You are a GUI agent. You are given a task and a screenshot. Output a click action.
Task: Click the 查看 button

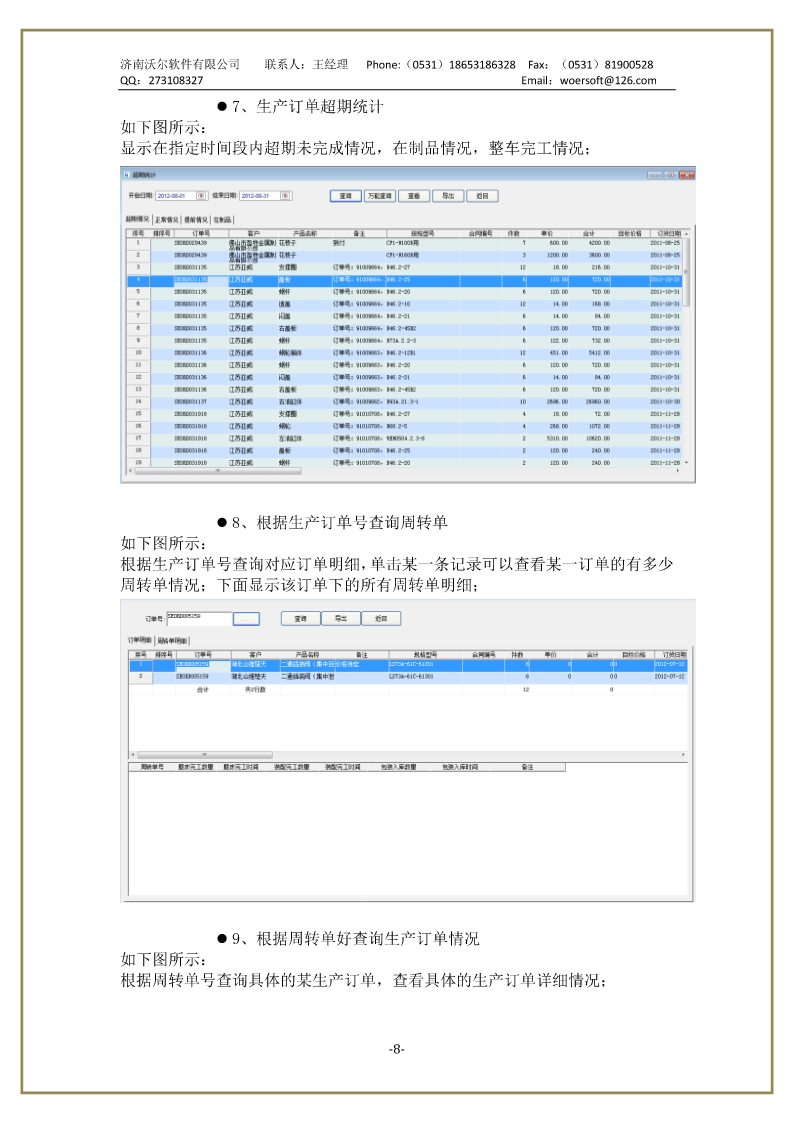click(x=414, y=196)
